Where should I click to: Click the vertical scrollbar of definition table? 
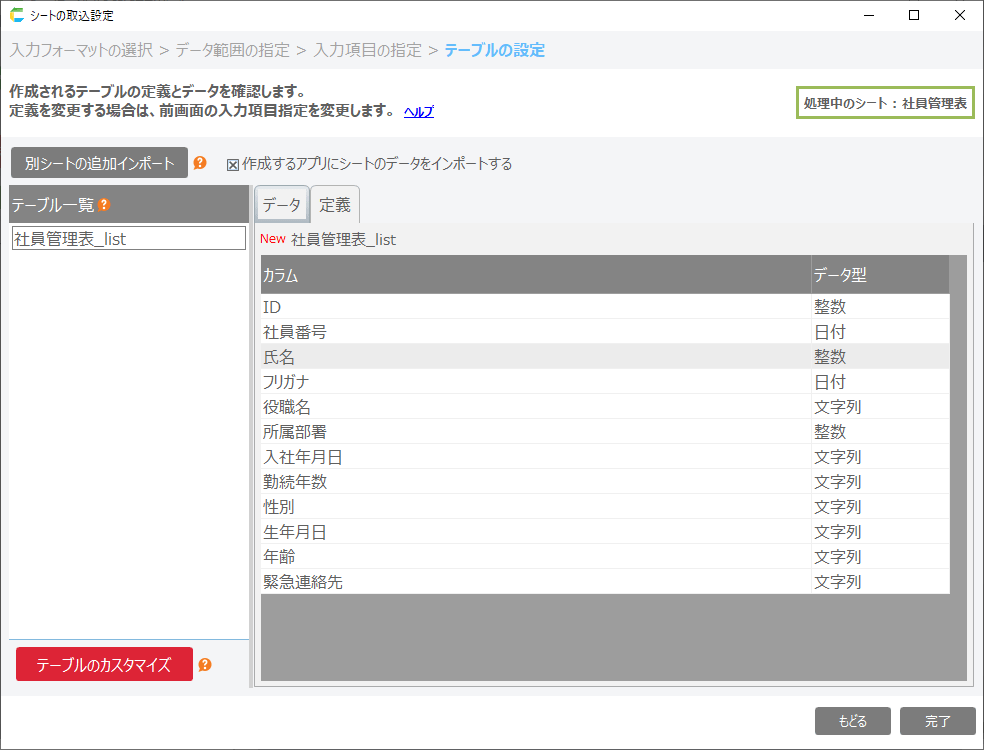[x=958, y=450]
